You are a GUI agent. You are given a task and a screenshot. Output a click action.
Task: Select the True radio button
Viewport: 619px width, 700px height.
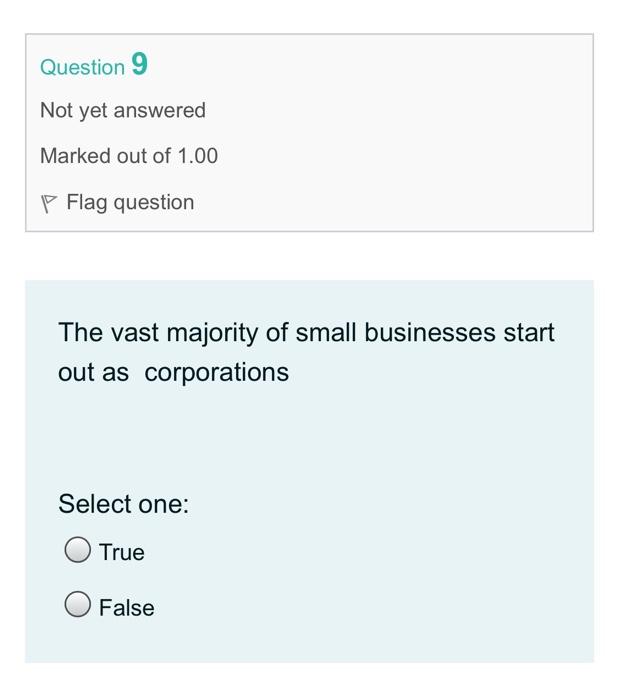[78, 551]
